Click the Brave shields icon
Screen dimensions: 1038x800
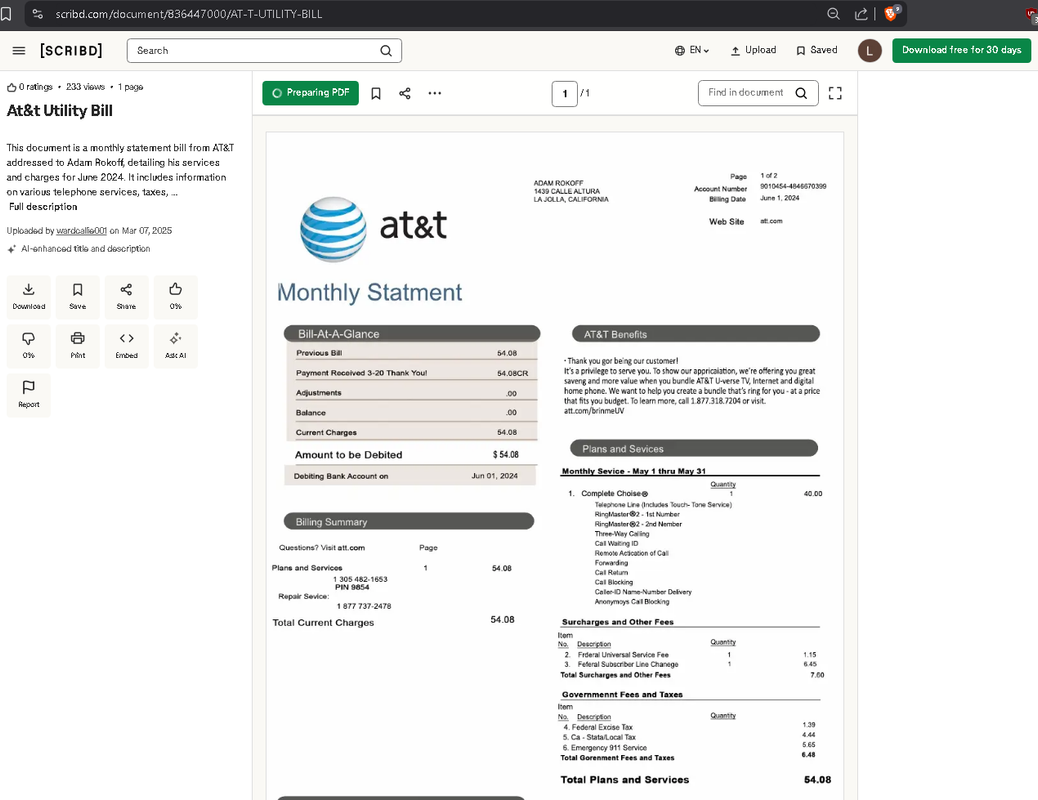coord(891,13)
